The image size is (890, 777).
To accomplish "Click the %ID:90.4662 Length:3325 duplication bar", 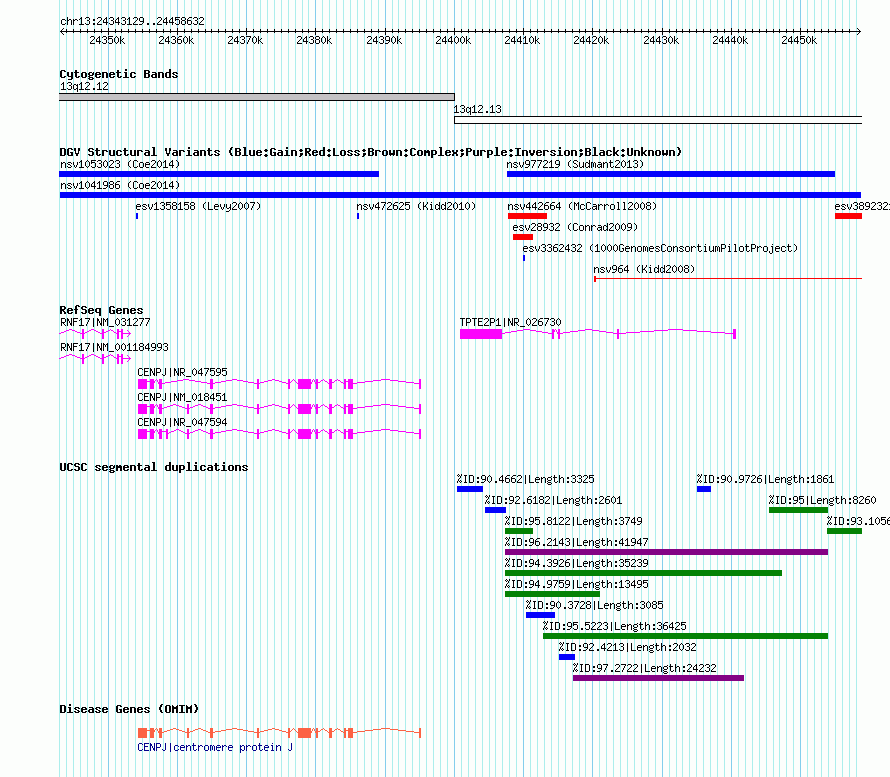I will (470, 489).
